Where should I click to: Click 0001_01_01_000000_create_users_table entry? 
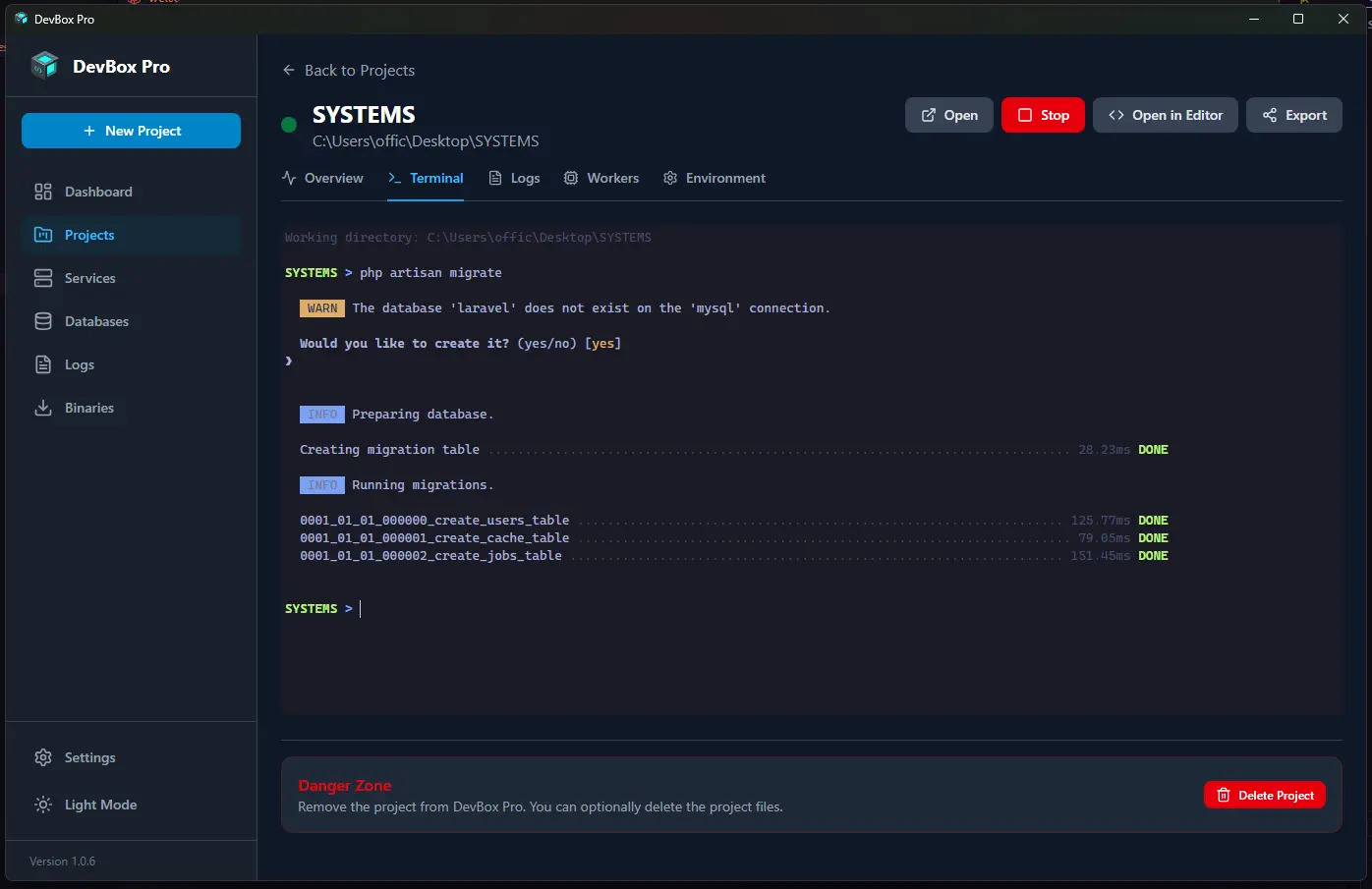(733, 521)
